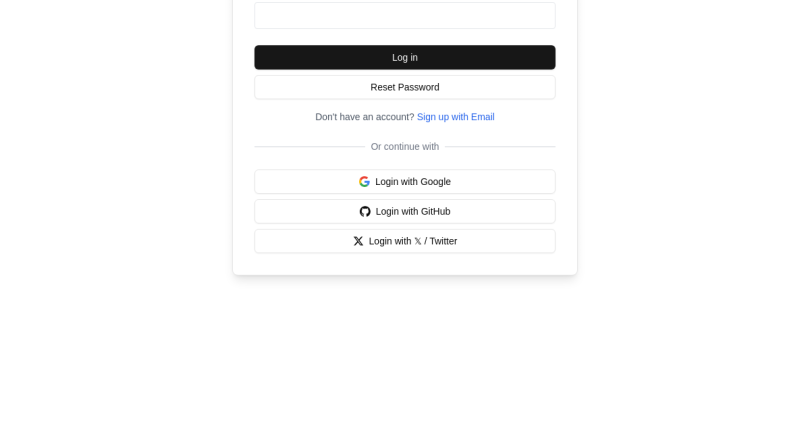Screen dimensions: 810x424
Task: Open the Reset Password option
Action: click(x=404, y=87)
